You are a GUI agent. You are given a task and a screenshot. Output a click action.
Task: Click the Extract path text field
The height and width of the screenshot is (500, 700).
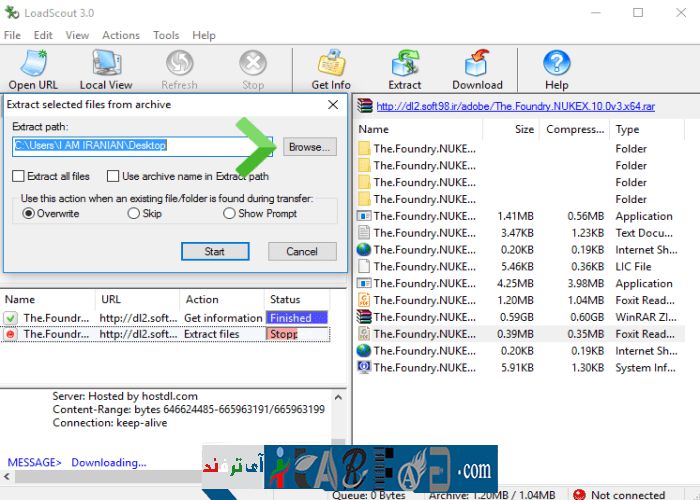click(x=140, y=146)
